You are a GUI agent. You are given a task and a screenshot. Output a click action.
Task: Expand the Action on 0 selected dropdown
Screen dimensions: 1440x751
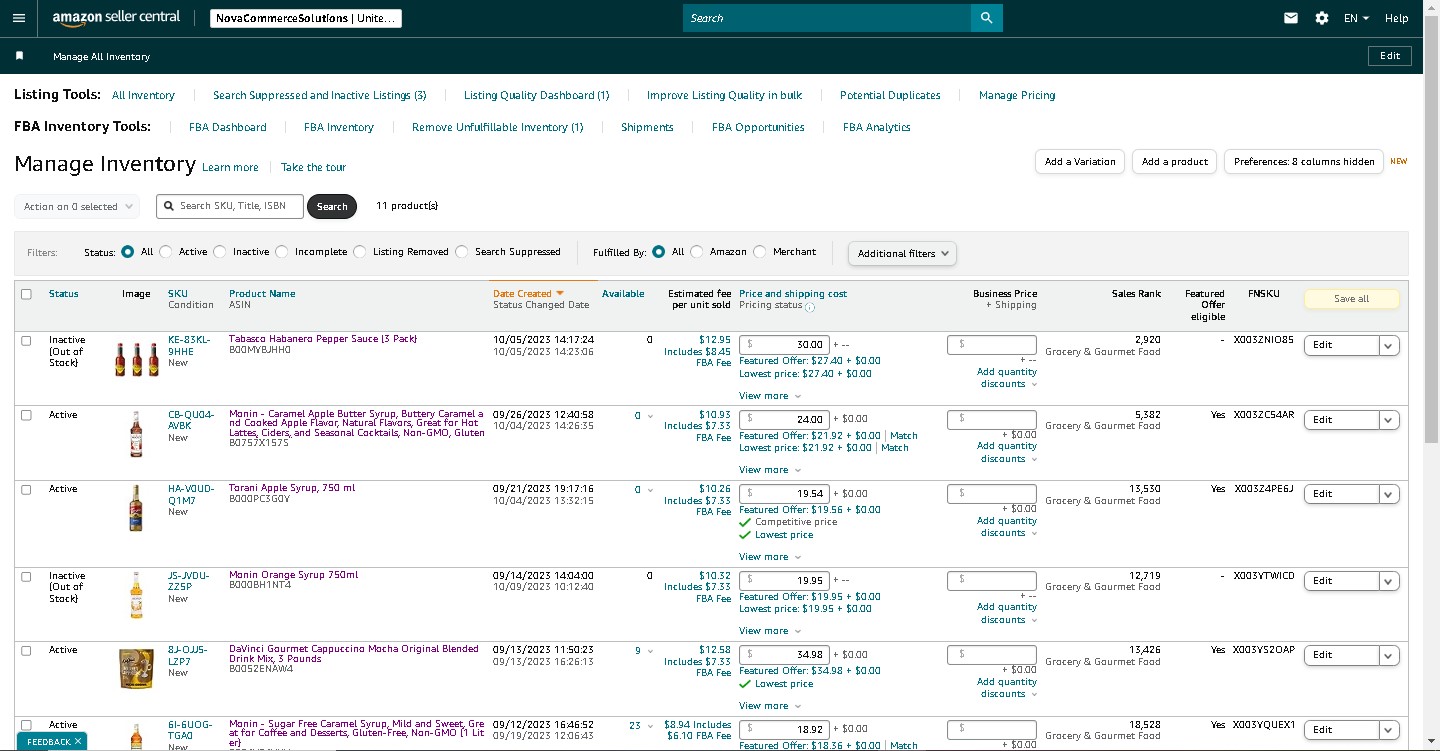(x=79, y=207)
